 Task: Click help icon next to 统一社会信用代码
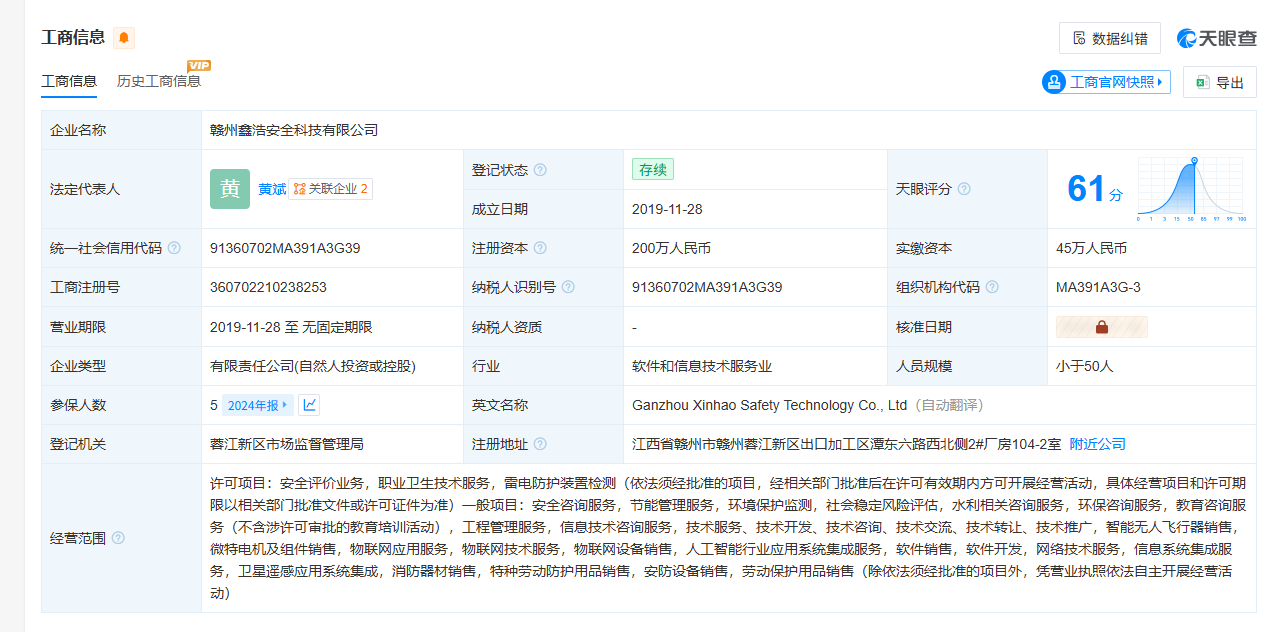174,248
